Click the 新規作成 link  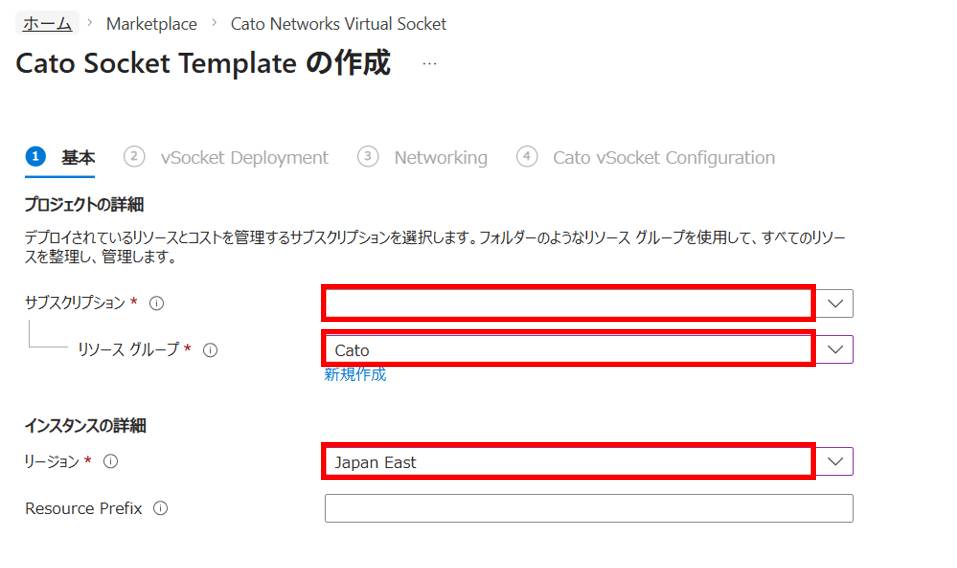(x=355, y=375)
